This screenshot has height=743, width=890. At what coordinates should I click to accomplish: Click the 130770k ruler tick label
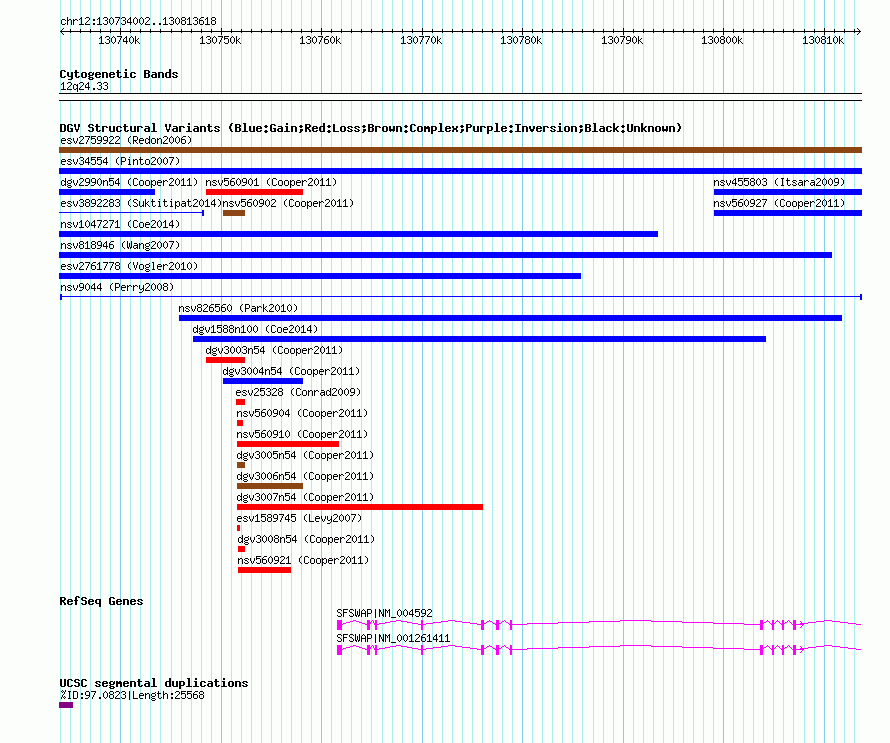(421, 40)
